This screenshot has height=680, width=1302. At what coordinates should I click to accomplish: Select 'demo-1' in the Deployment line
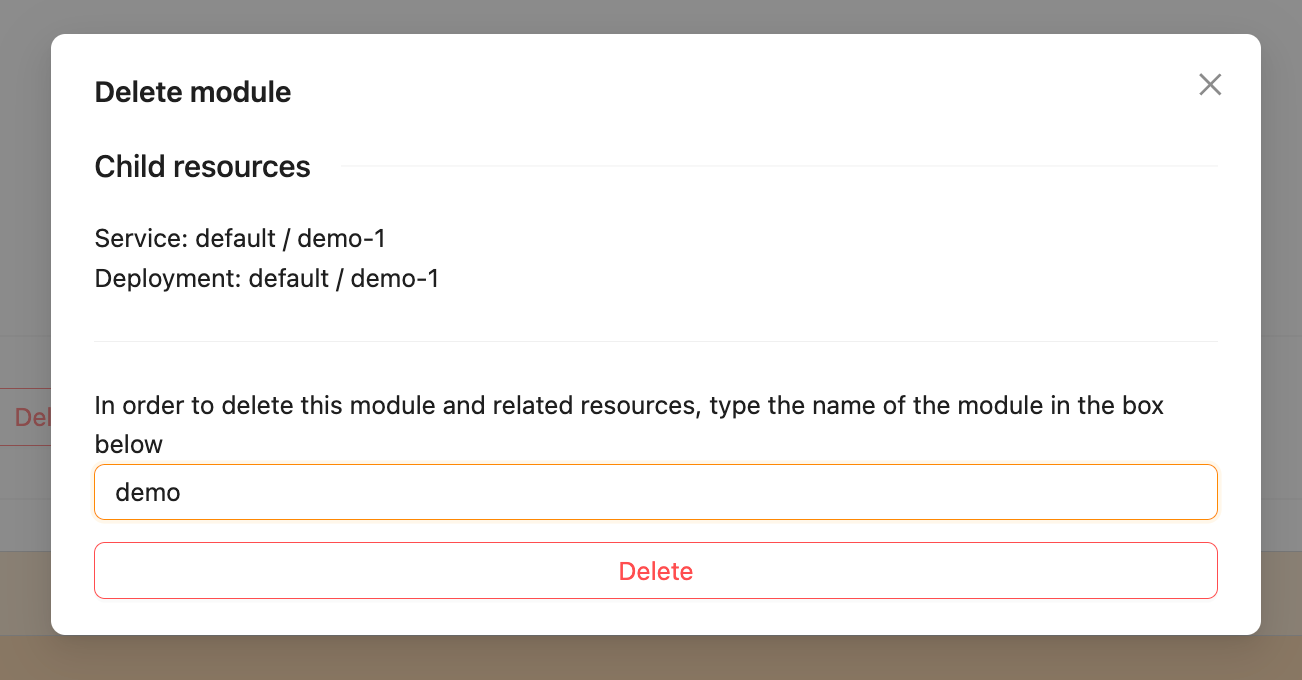pos(396,278)
